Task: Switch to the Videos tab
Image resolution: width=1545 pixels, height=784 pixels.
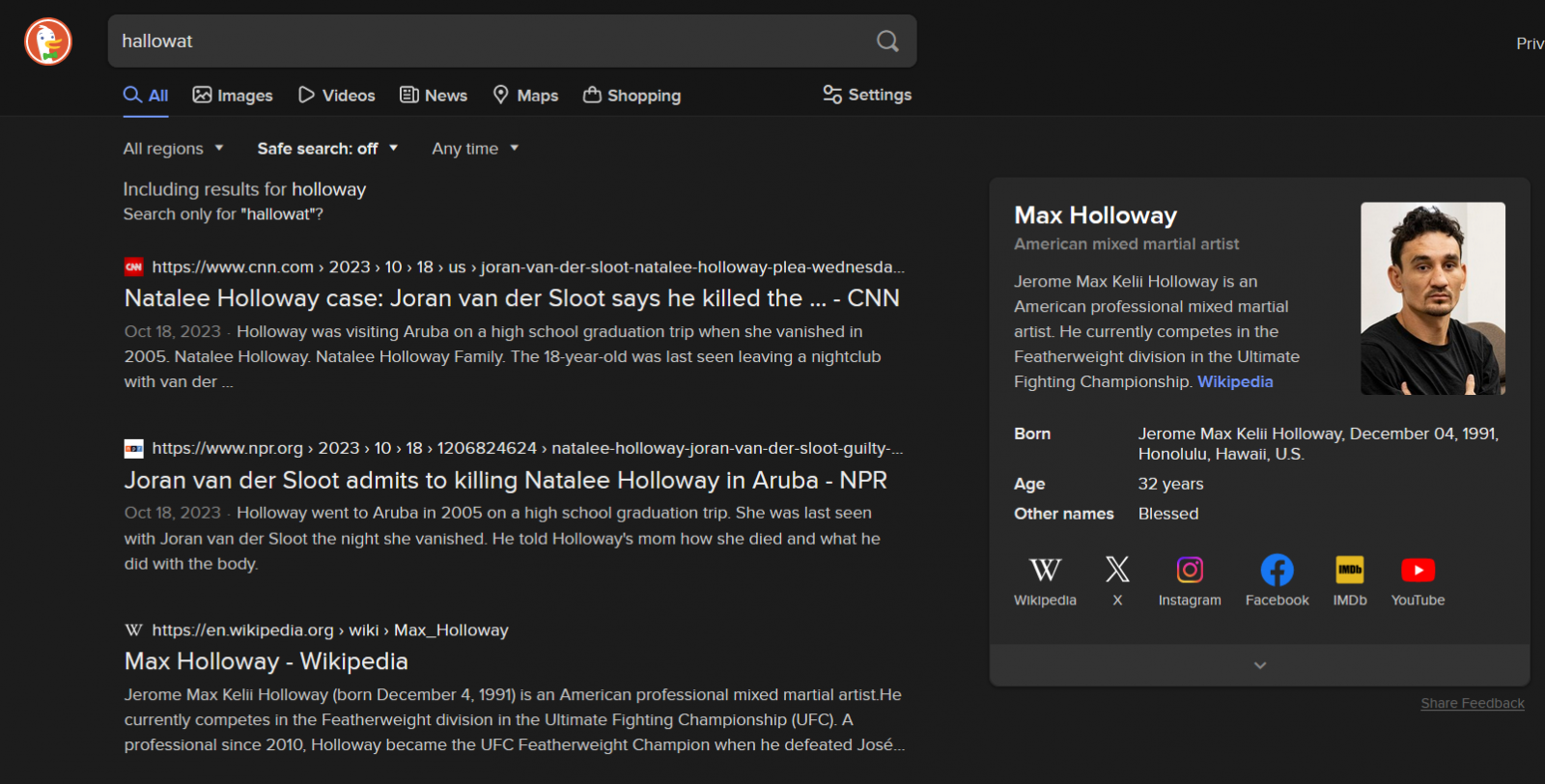Action: tap(336, 95)
